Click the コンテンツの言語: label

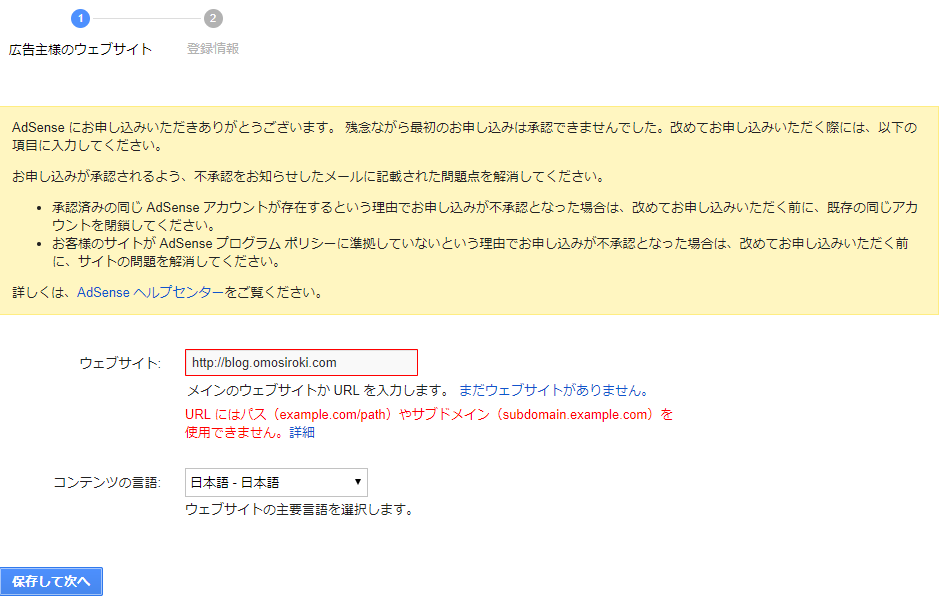coord(107,483)
